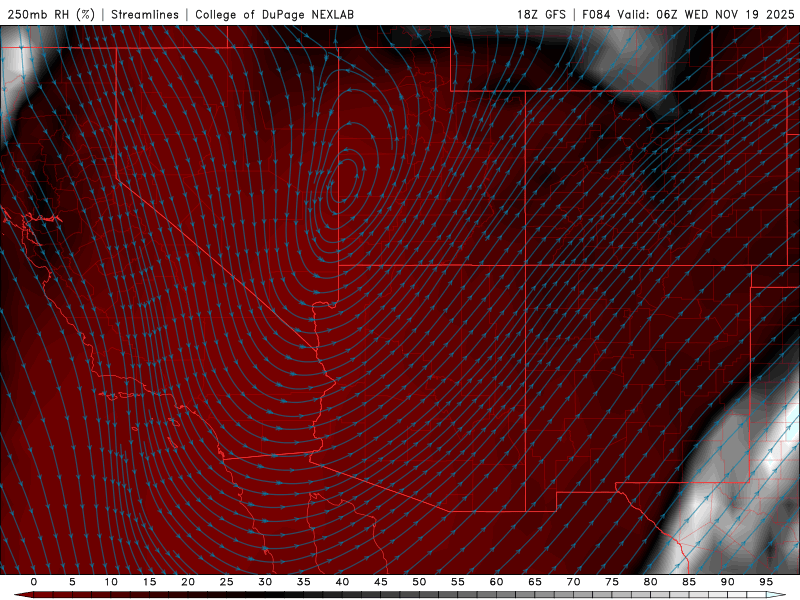Click the '0' value on color scale
Screen dimensions: 800x600
34,582
